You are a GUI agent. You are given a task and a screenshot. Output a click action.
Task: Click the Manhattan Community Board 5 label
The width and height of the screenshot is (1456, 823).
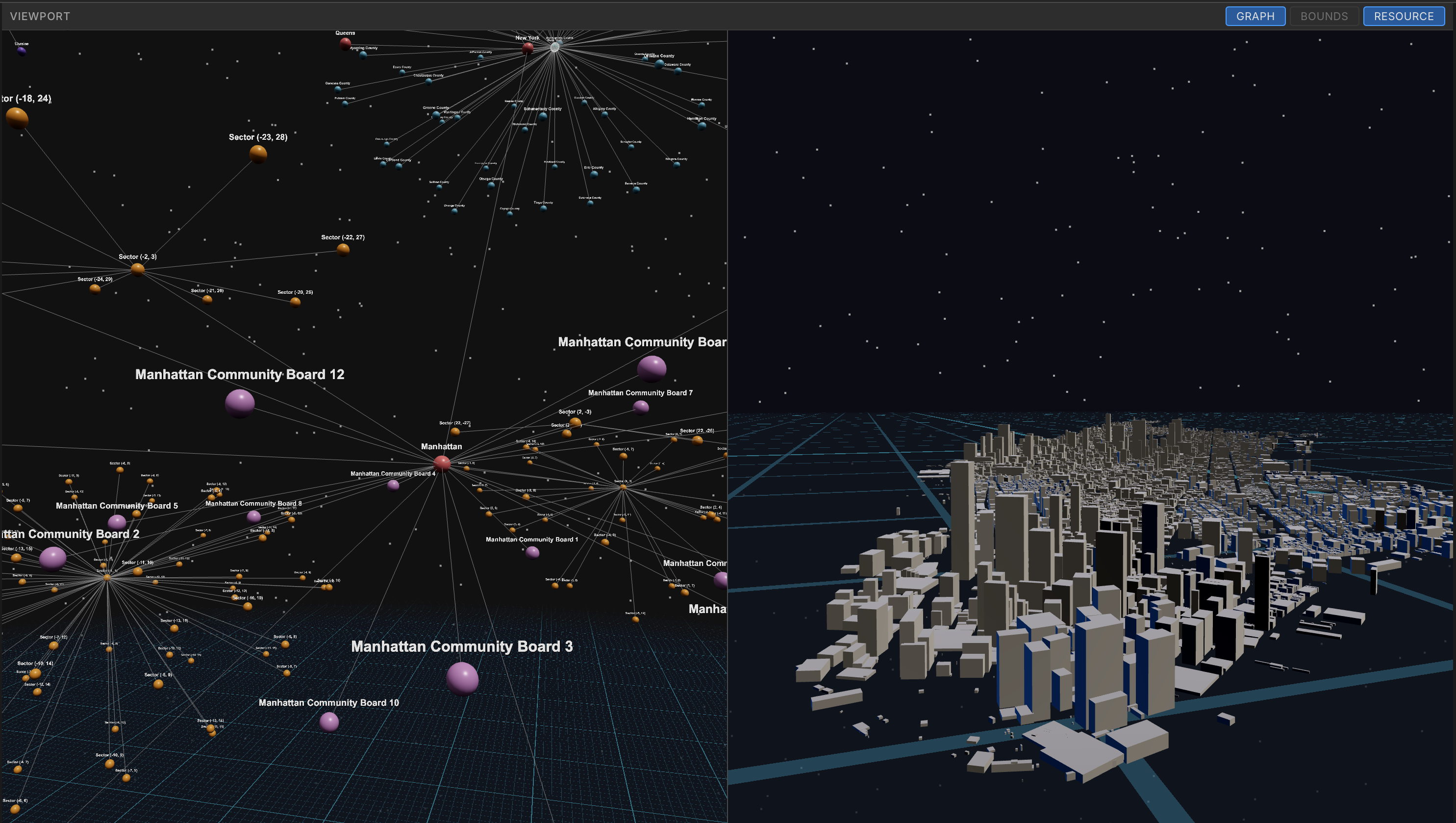(x=117, y=506)
